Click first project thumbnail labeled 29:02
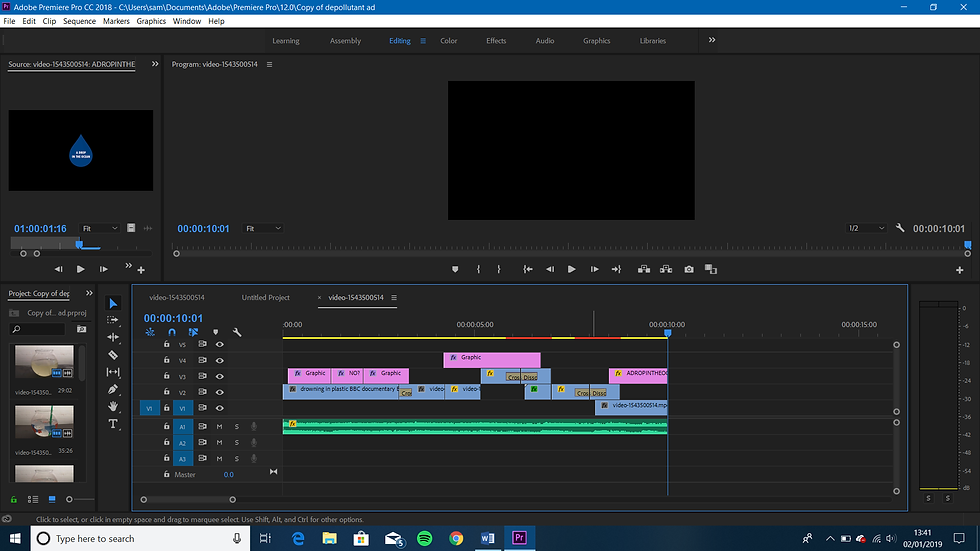The image size is (980, 551). (x=44, y=362)
